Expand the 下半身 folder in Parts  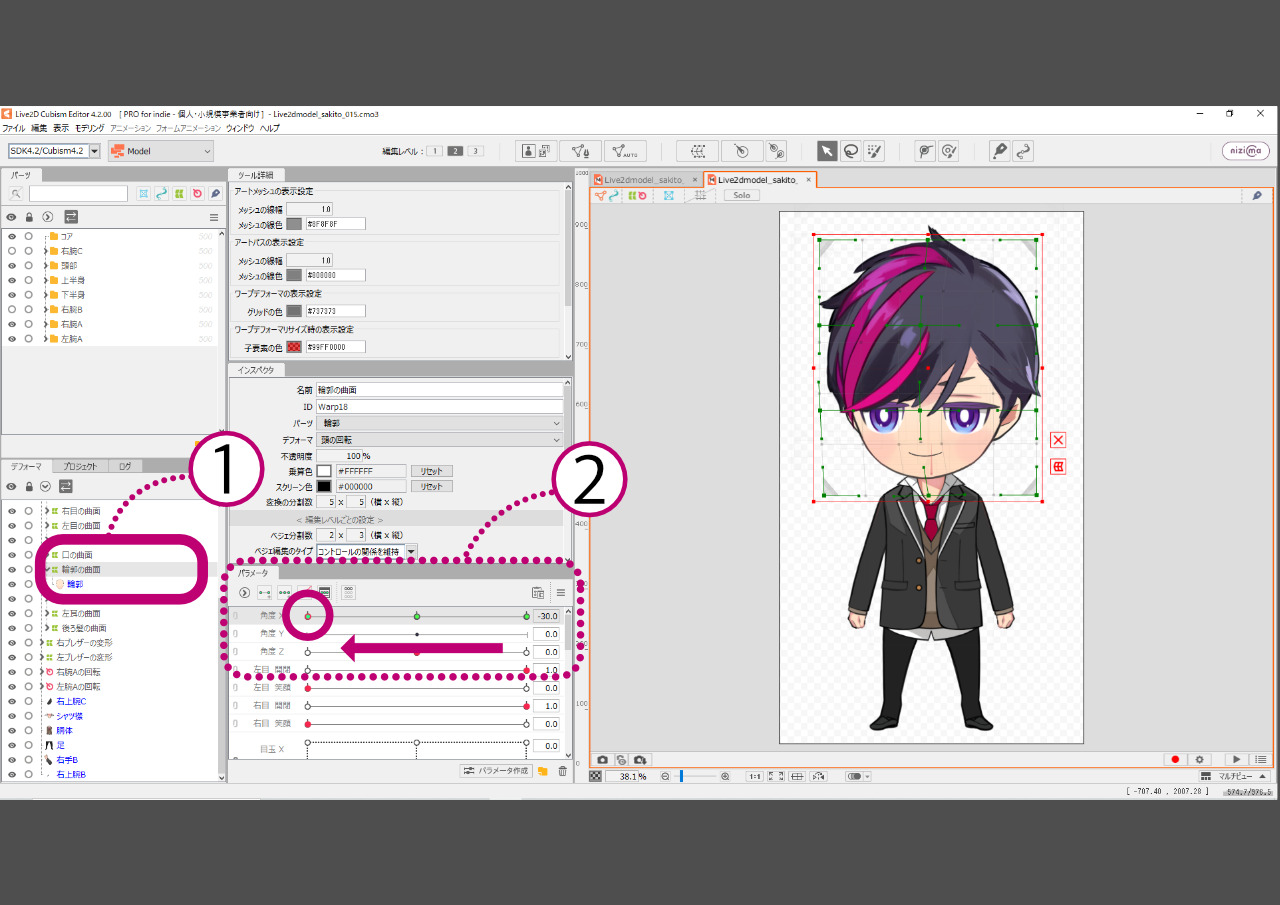coord(45,295)
